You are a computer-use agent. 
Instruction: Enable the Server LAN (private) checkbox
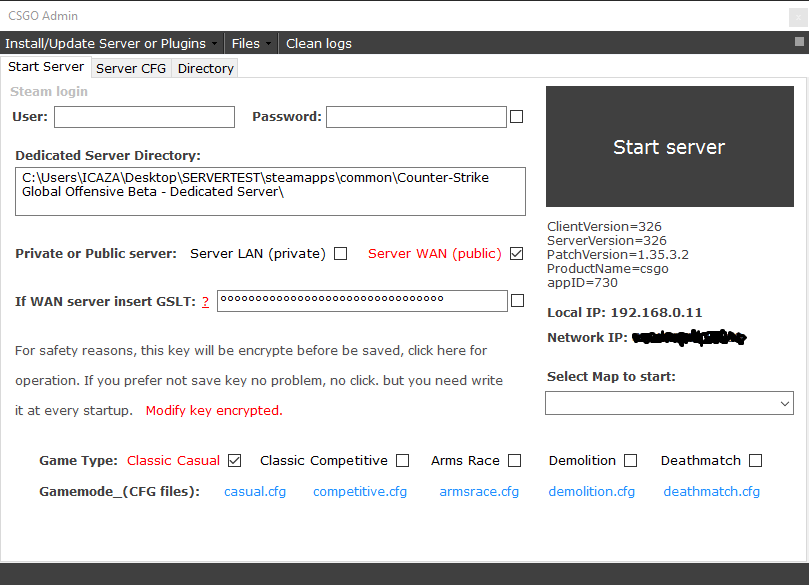tap(341, 254)
